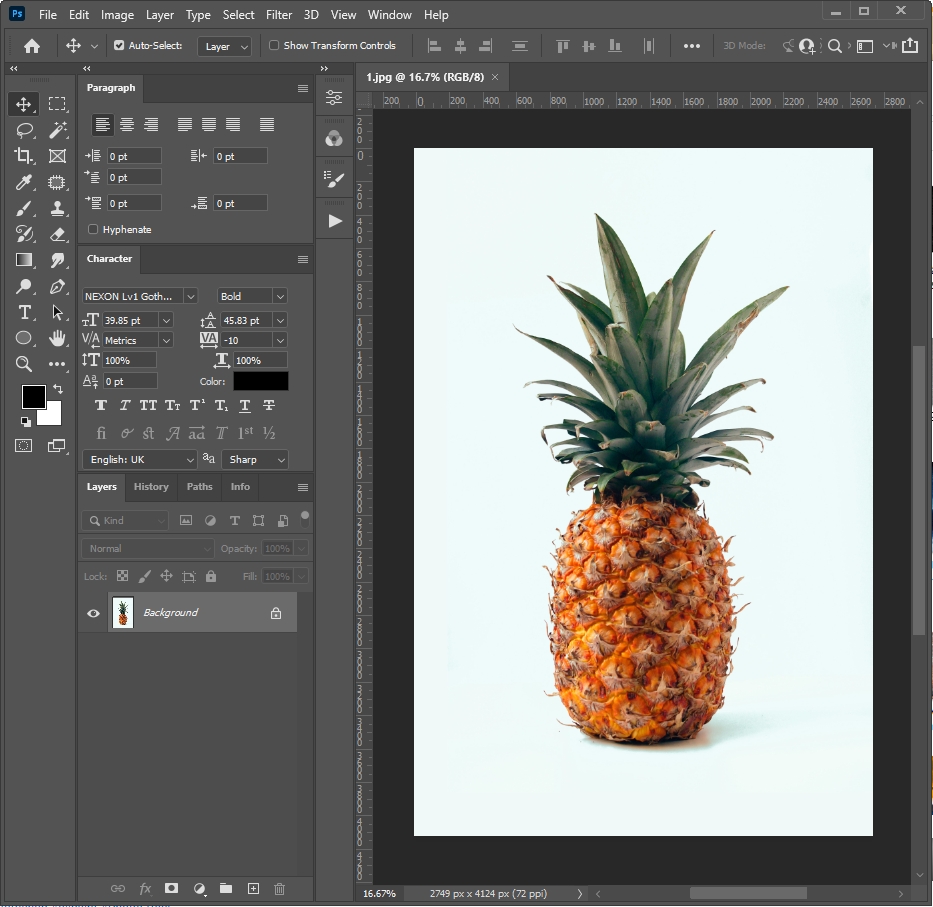
Task: Left align text in Paragraph panel
Action: coord(102,124)
